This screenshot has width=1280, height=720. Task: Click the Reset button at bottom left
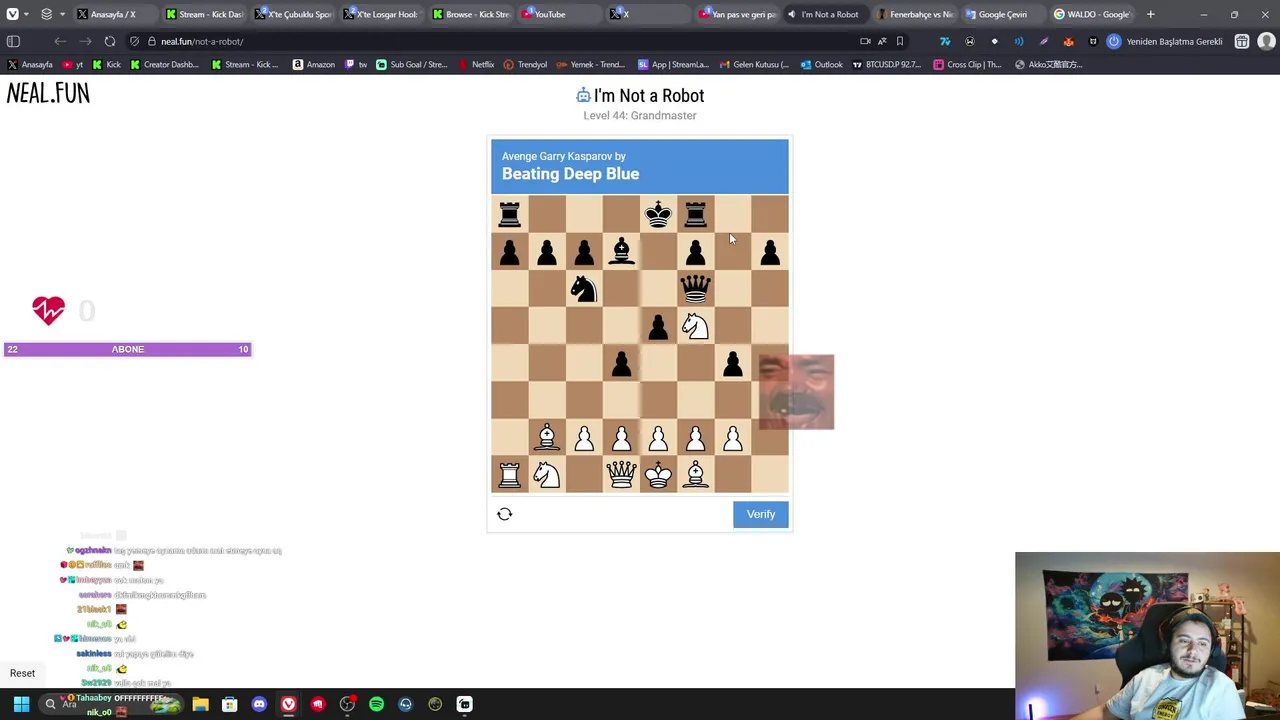[22, 673]
